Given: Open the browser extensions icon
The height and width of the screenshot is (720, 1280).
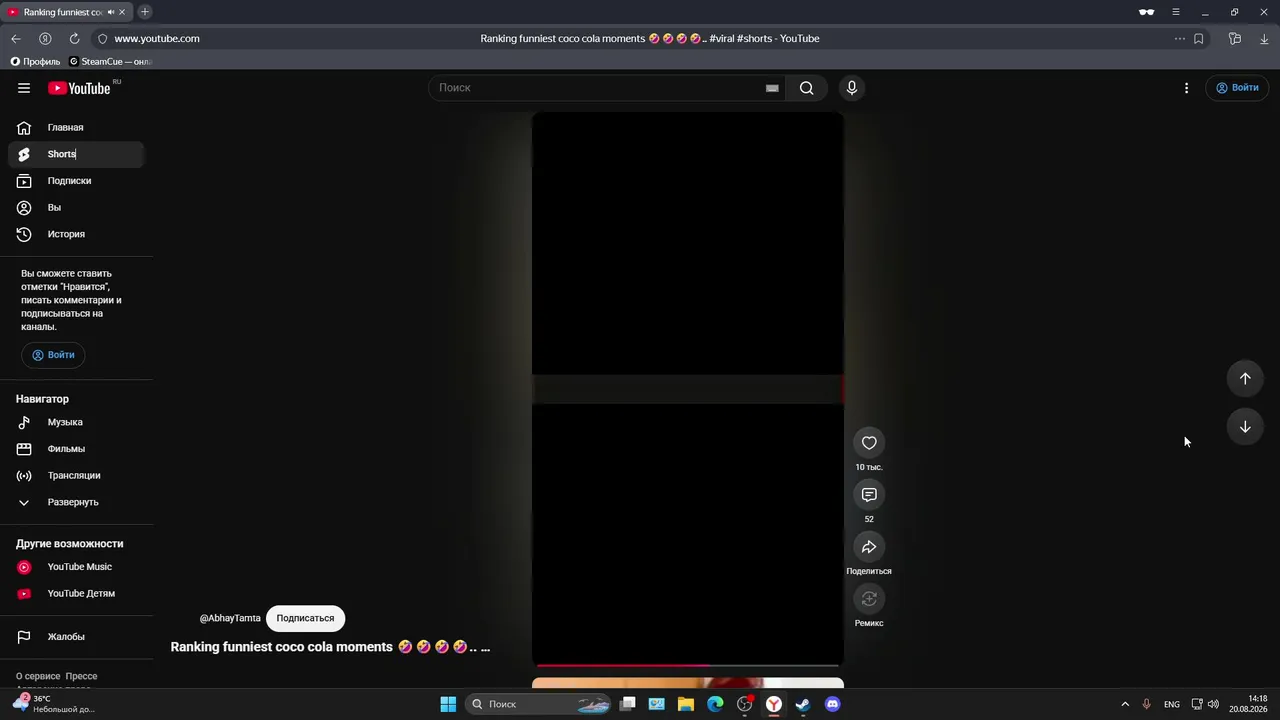Looking at the screenshot, I should click(x=1235, y=38).
